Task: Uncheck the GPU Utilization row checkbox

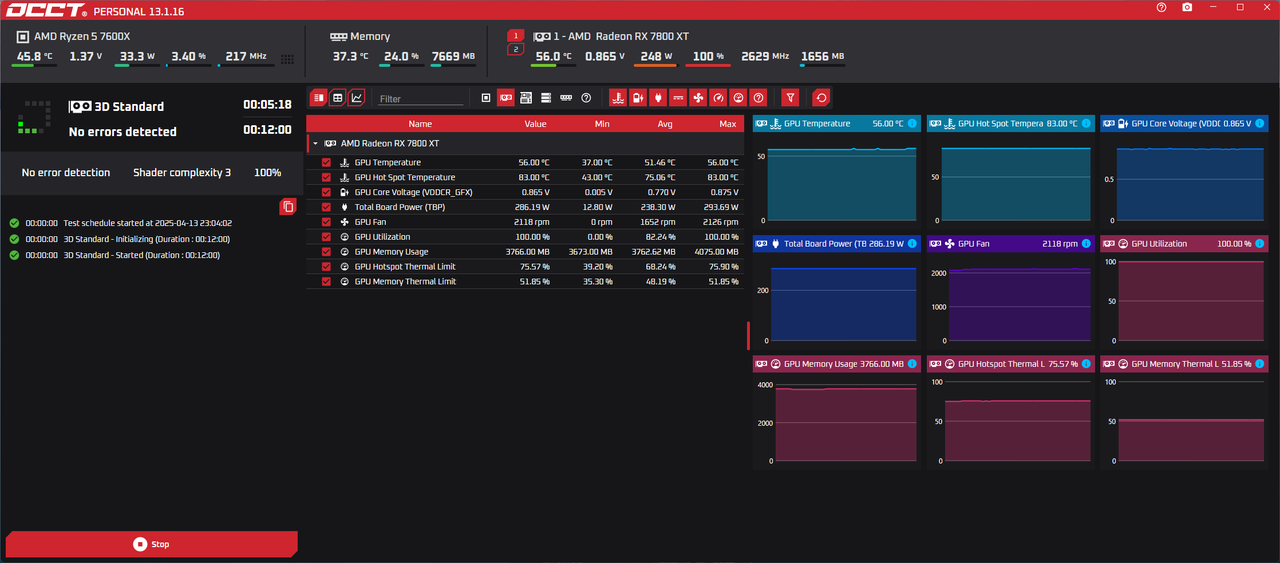Action: pyautogui.click(x=326, y=237)
